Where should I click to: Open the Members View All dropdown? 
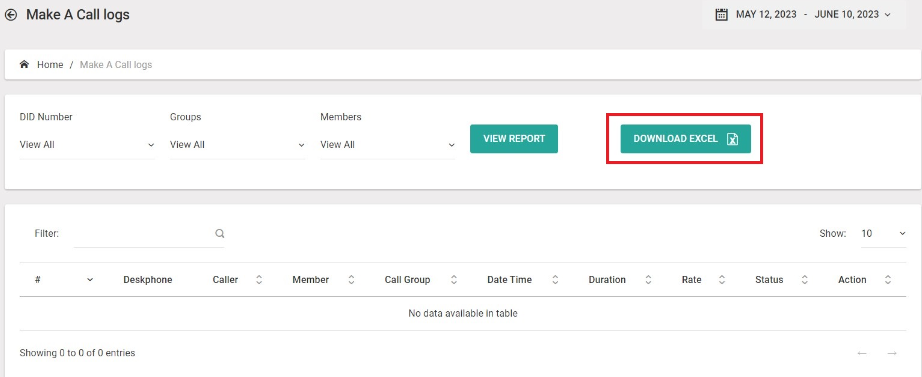(388, 145)
